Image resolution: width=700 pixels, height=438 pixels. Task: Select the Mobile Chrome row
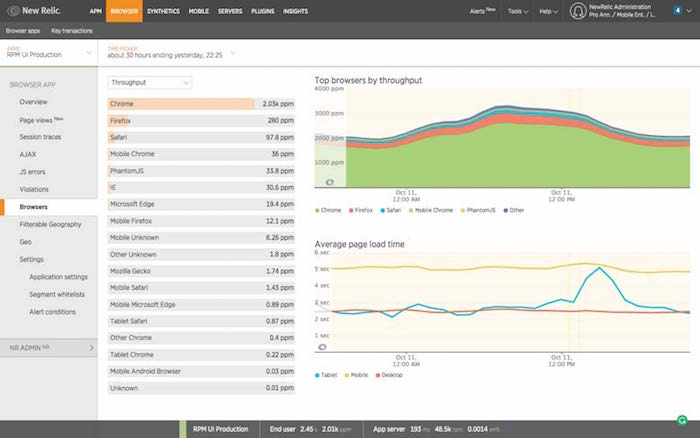click(x=201, y=154)
